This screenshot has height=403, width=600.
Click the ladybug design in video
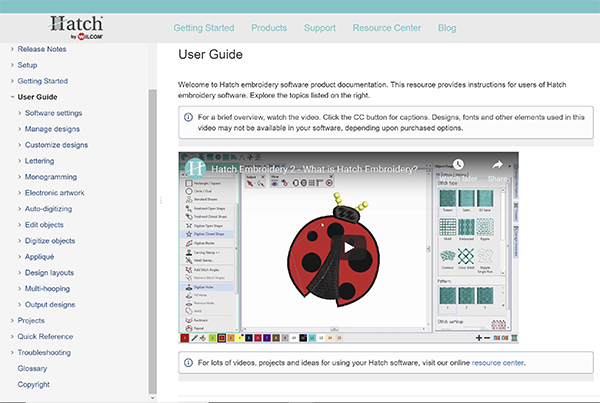(334, 250)
